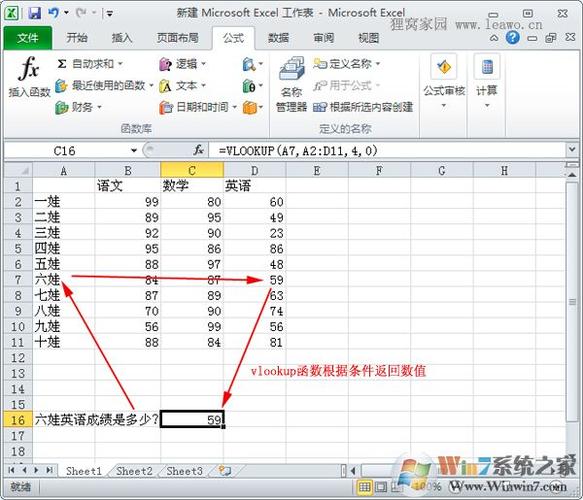The image size is (583, 500).
Task: Switch to the Sheet3 worksheet tab
Action: pos(184,471)
